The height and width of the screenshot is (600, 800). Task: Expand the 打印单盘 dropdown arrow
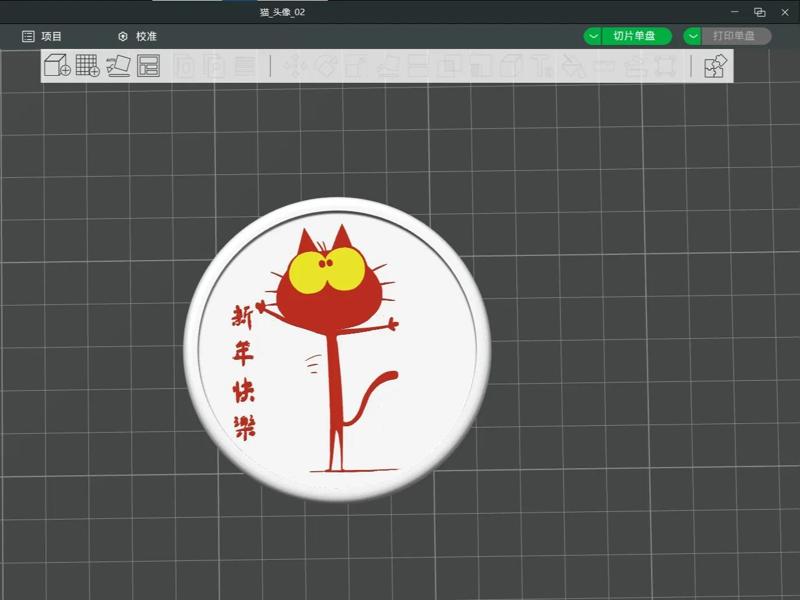click(692, 36)
